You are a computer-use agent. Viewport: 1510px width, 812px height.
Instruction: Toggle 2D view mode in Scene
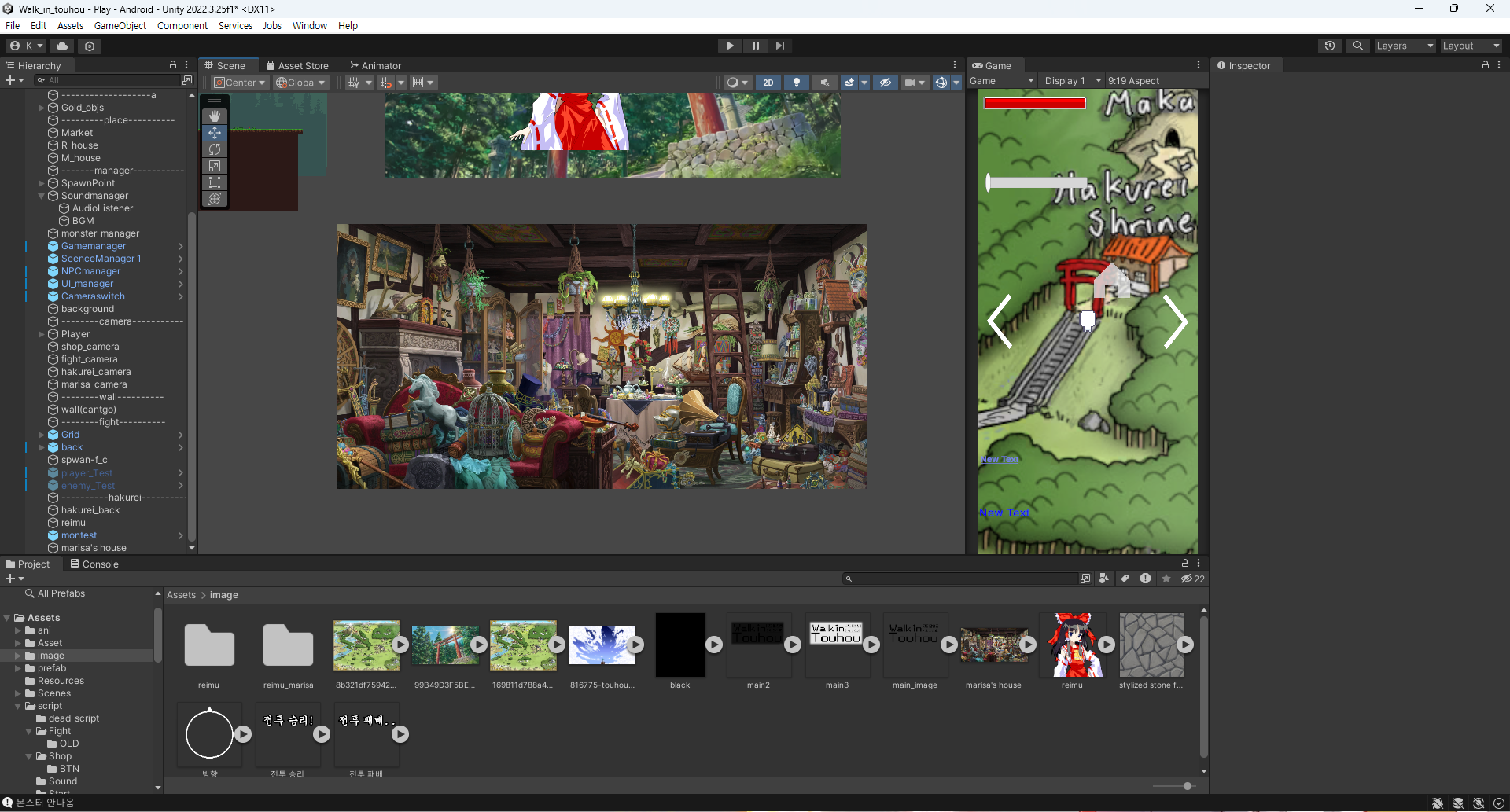click(x=768, y=83)
